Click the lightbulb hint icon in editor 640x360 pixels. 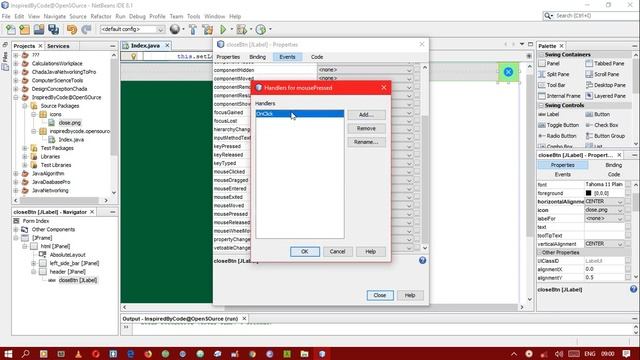[x=133, y=56]
